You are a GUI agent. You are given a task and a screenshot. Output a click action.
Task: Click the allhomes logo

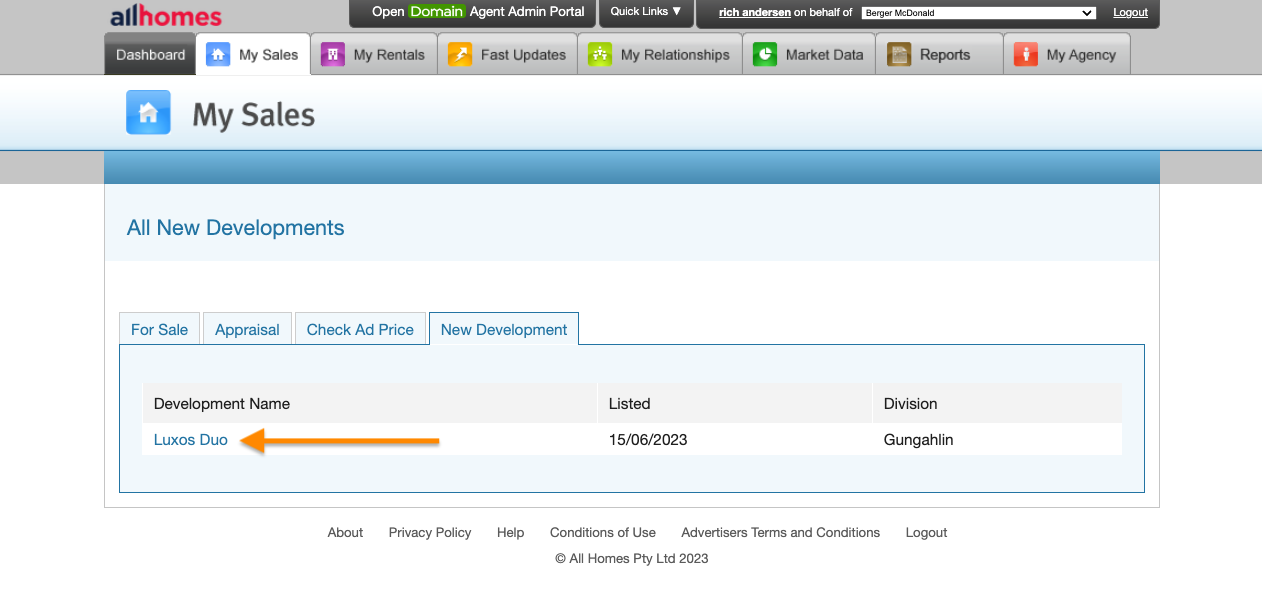pyautogui.click(x=166, y=17)
